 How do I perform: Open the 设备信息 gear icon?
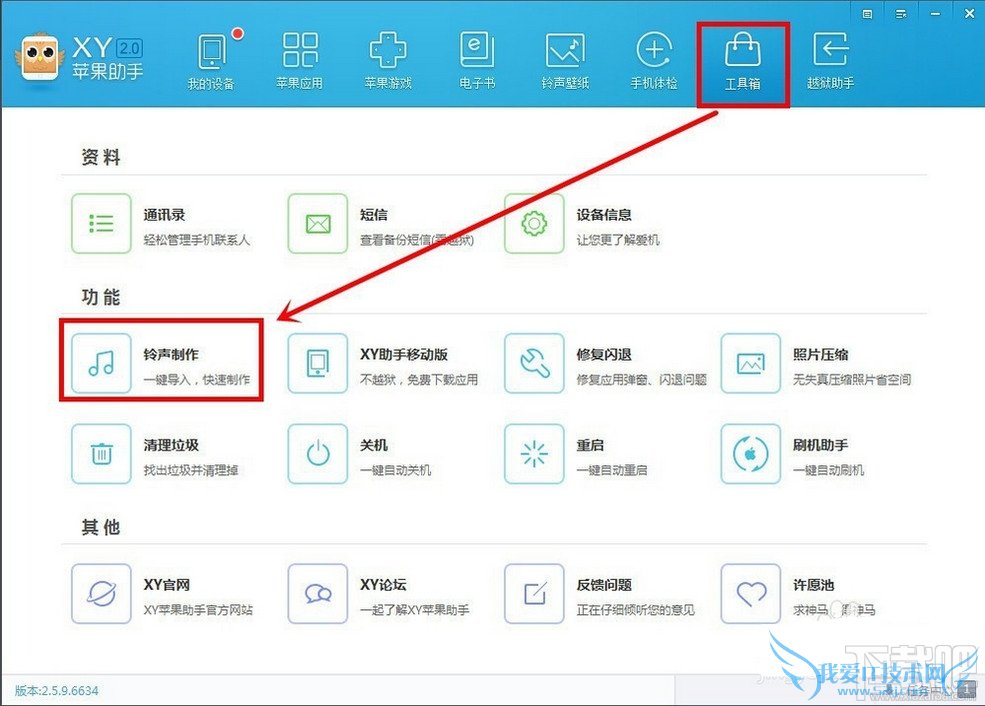[x=535, y=224]
